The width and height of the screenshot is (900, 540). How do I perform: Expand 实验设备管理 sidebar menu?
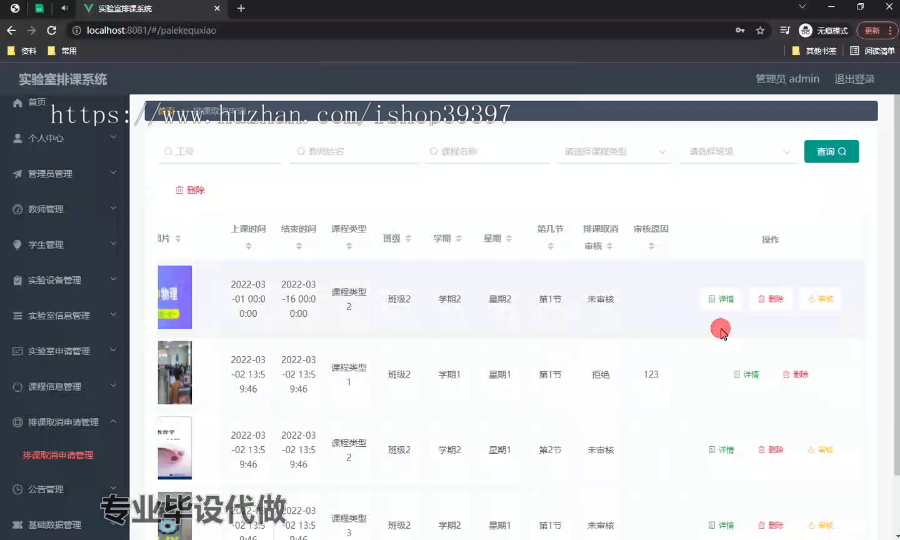click(x=64, y=280)
